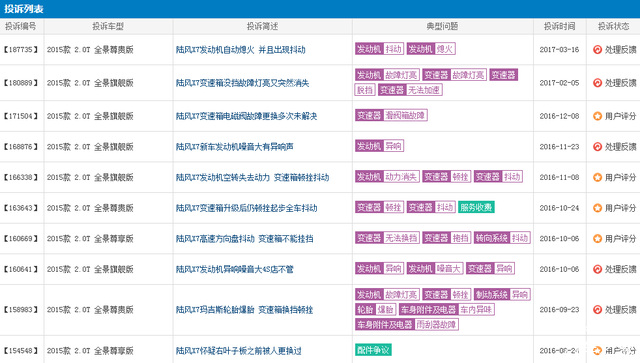This screenshot has height=363, width=640.
Task: Open complaint 陆风X7发动机自动熄火 并且出现抖动
Action: [x=240, y=50]
